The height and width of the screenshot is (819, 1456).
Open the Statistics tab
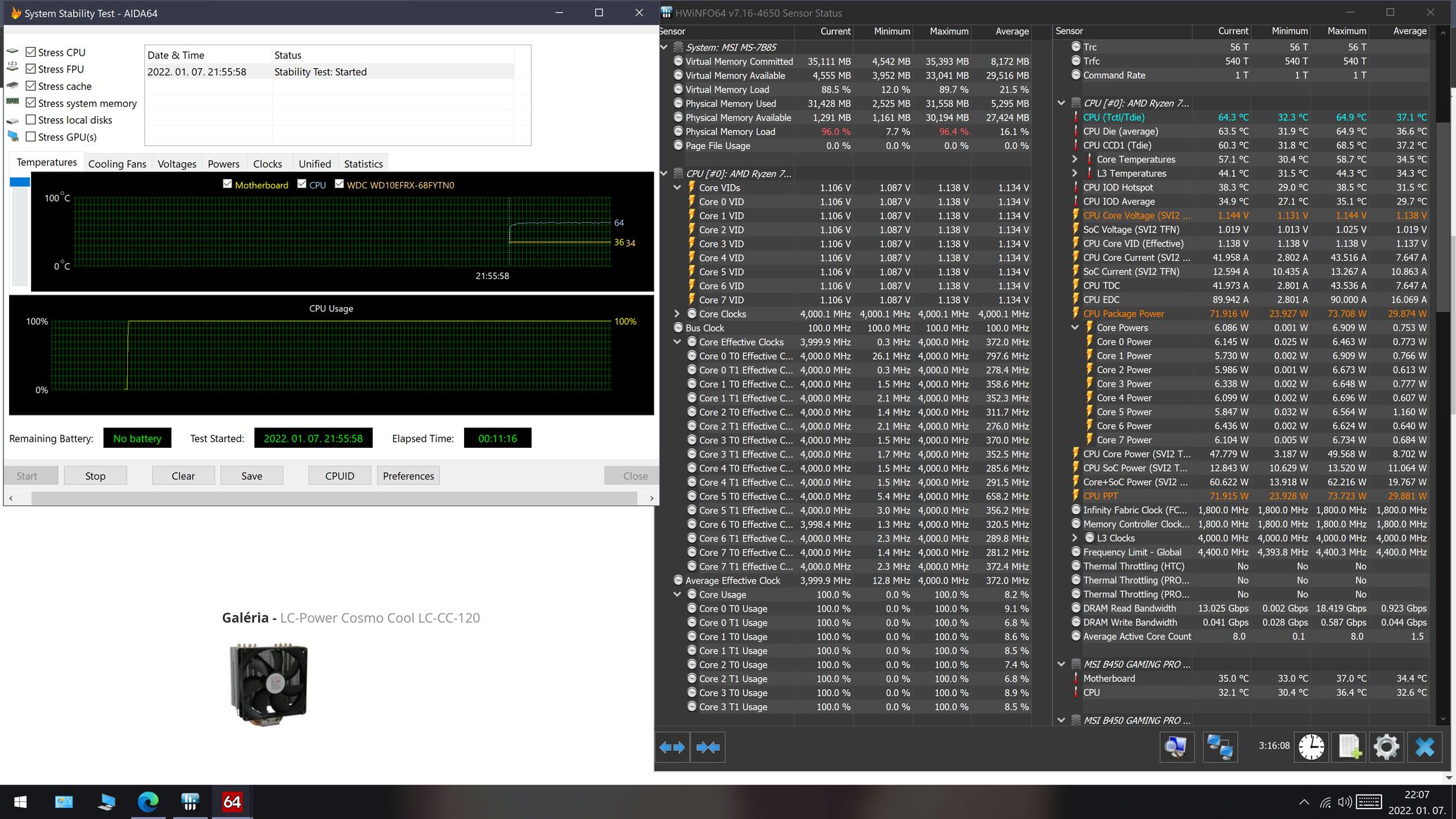click(363, 164)
